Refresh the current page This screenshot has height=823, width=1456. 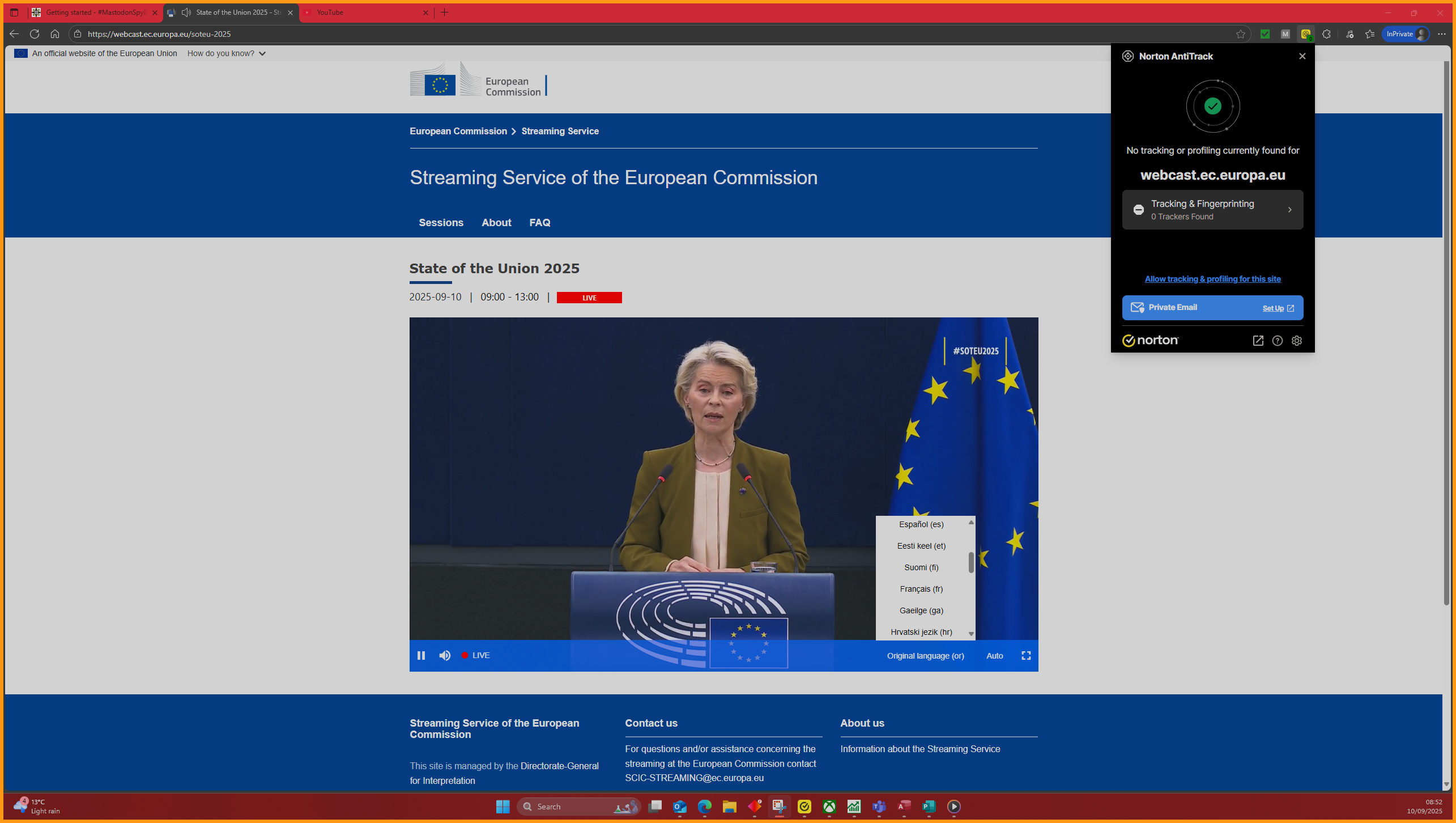point(35,34)
